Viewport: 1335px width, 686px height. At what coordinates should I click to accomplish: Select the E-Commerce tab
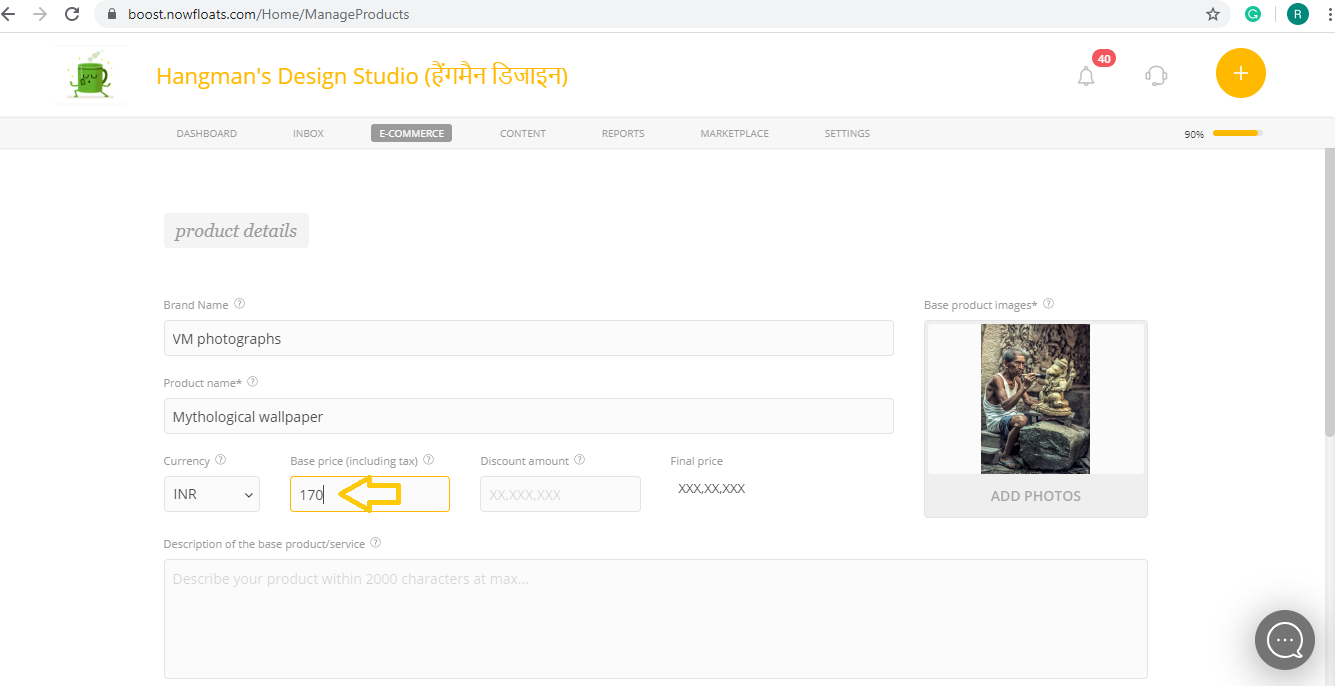[x=411, y=133]
